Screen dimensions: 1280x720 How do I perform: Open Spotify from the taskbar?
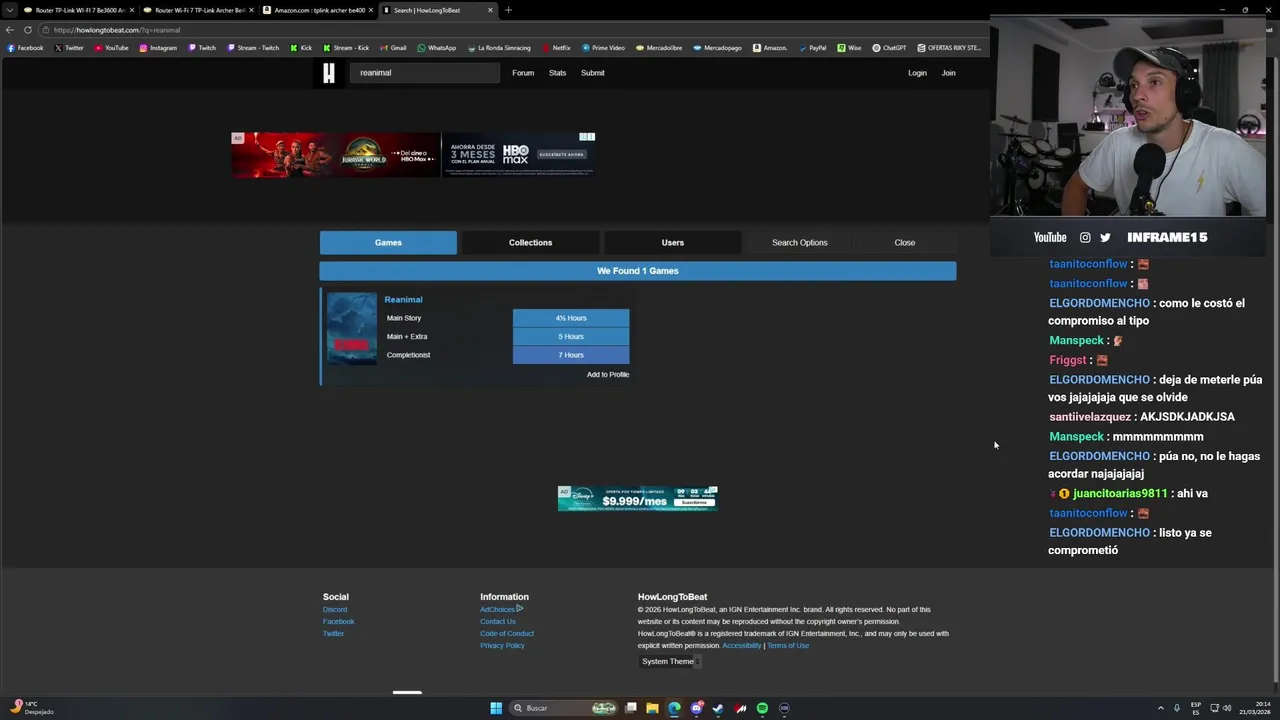[x=762, y=708]
